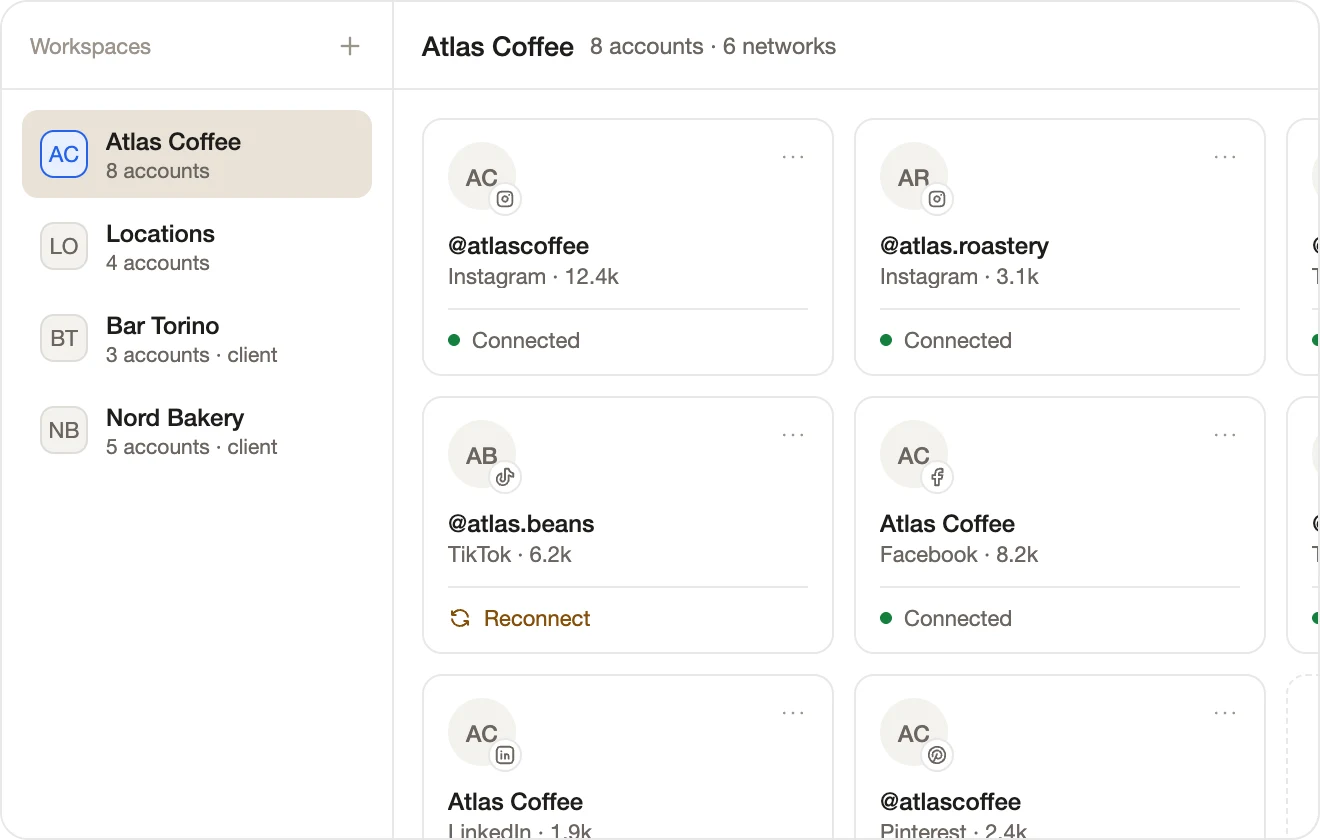Image resolution: width=1320 pixels, height=840 pixels.
Task: Click the TikTok badge icon on @atlas.beans avatar
Action: coord(505,477)
